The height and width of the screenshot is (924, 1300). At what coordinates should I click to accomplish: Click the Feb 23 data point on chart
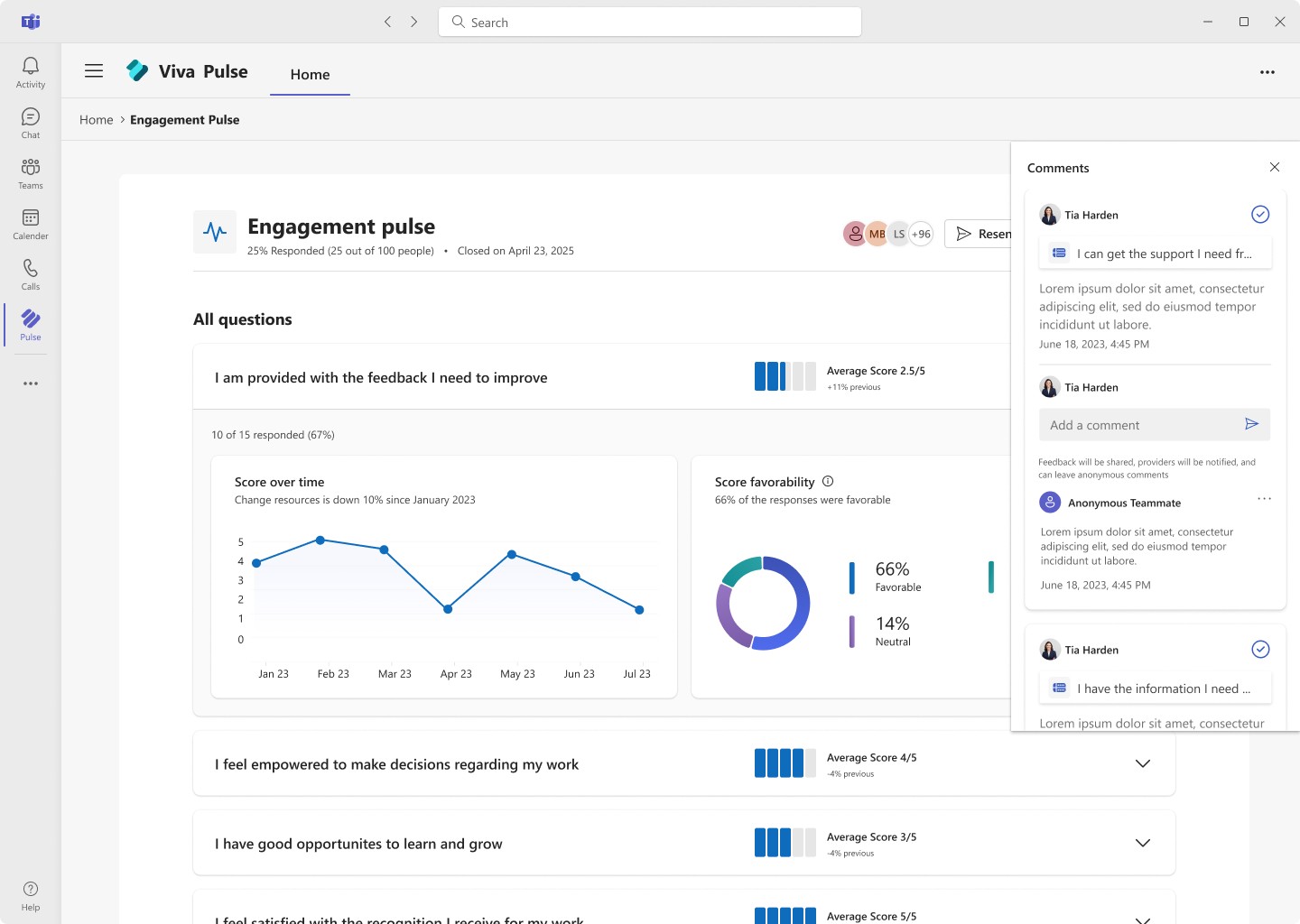[x=320, y=540]
